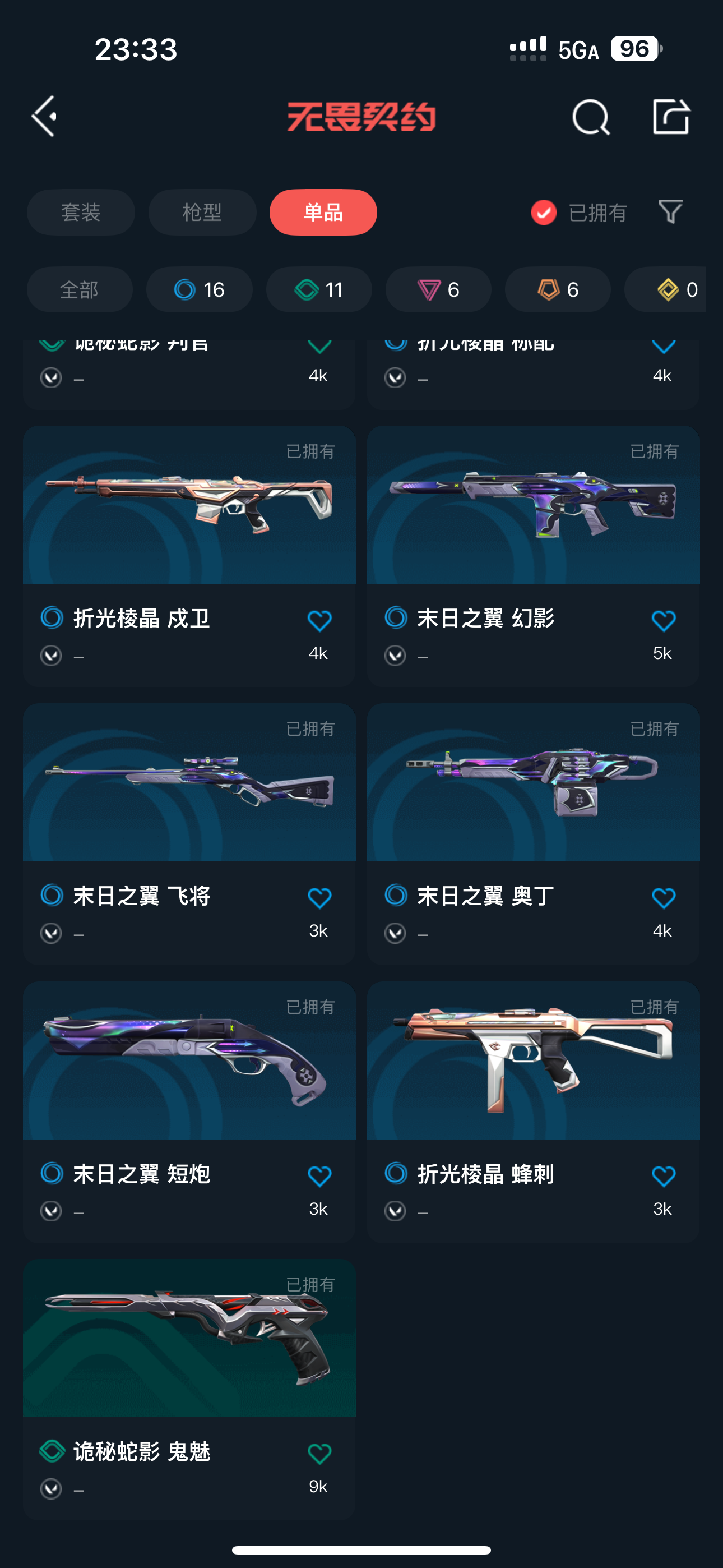Tap the share icon at top right
The width and height of the screenshot is (723, 1568).
coord(671,116)
